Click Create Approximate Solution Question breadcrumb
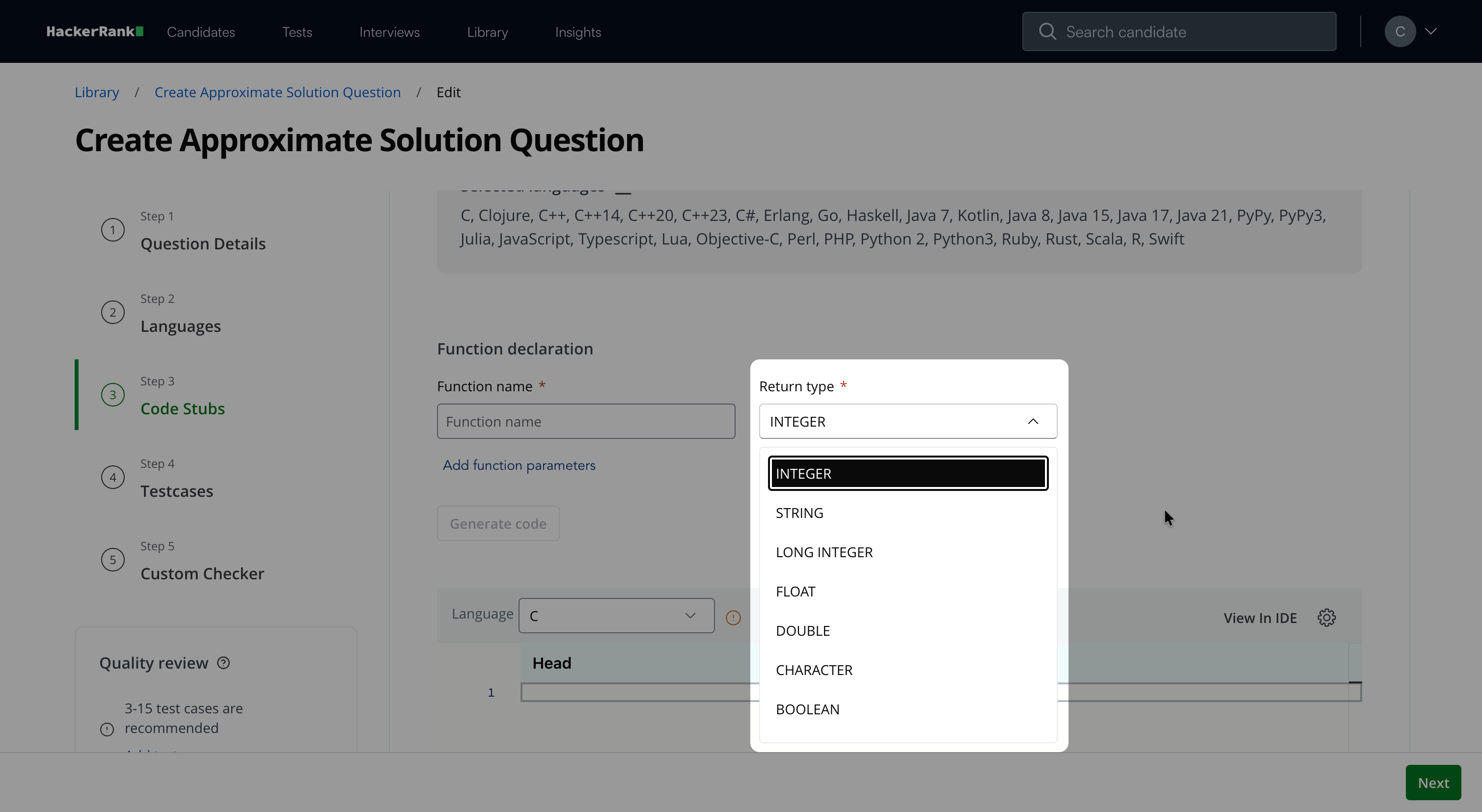Screen dimensions: 1482x812 coord(277,93)
